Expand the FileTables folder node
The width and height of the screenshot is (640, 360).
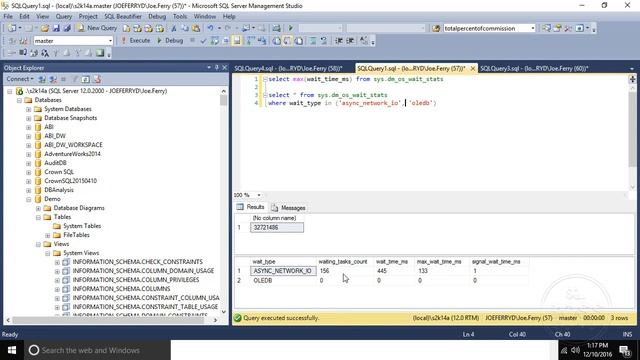tap(47, 235)
